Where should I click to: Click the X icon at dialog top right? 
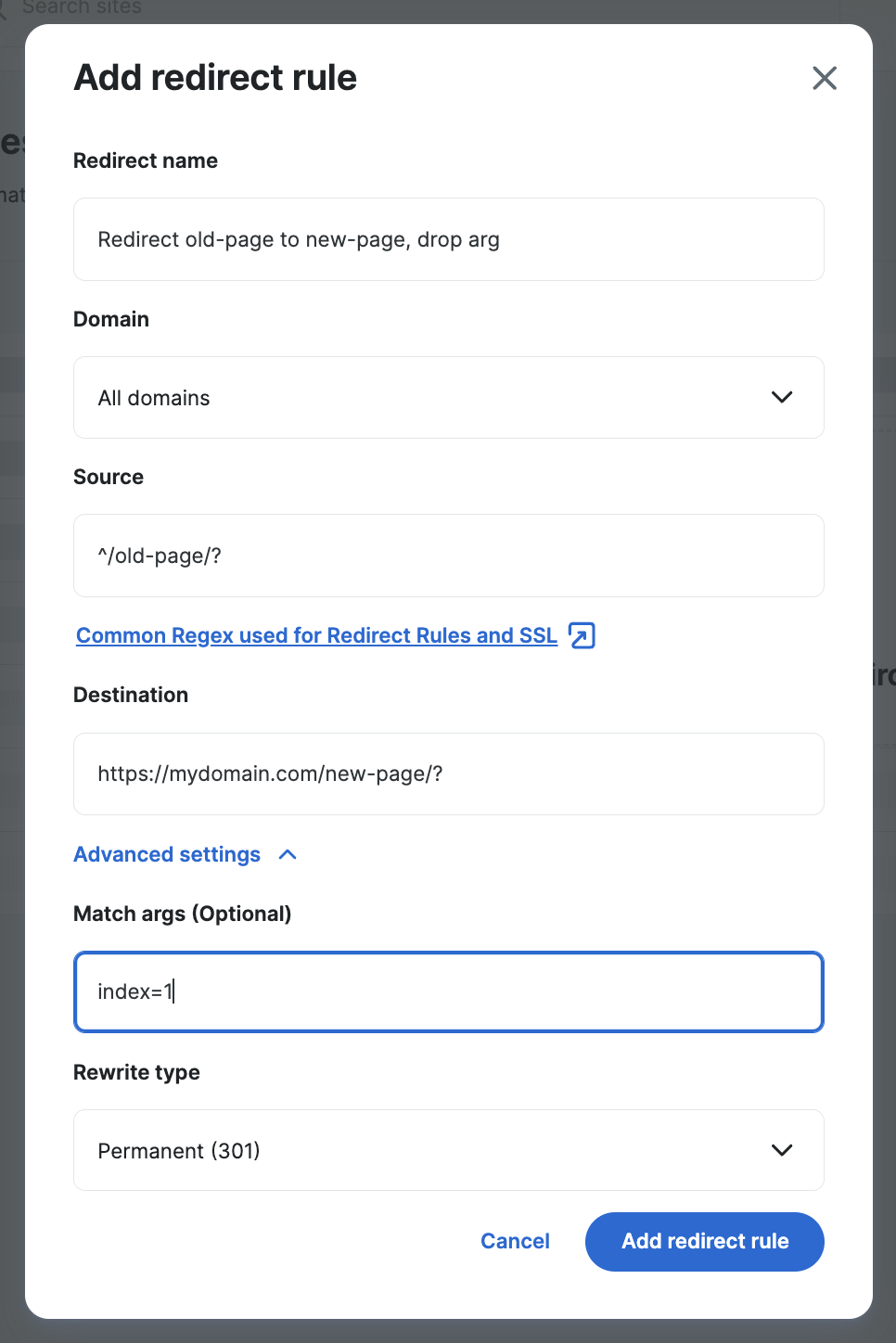[824, 78]
